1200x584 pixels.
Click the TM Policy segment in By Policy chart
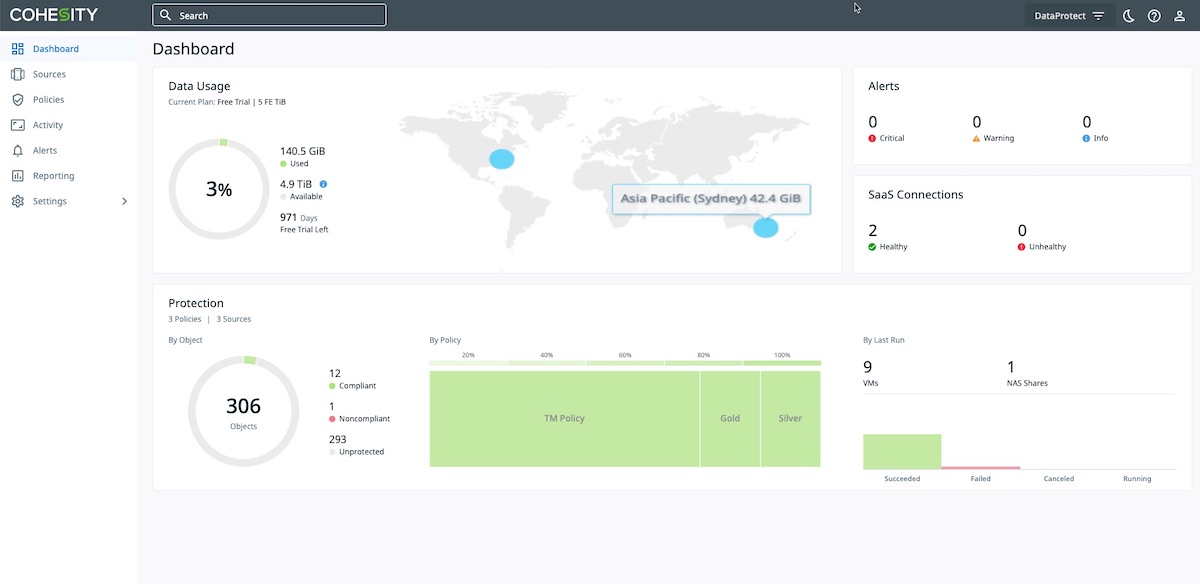[565, 417]
